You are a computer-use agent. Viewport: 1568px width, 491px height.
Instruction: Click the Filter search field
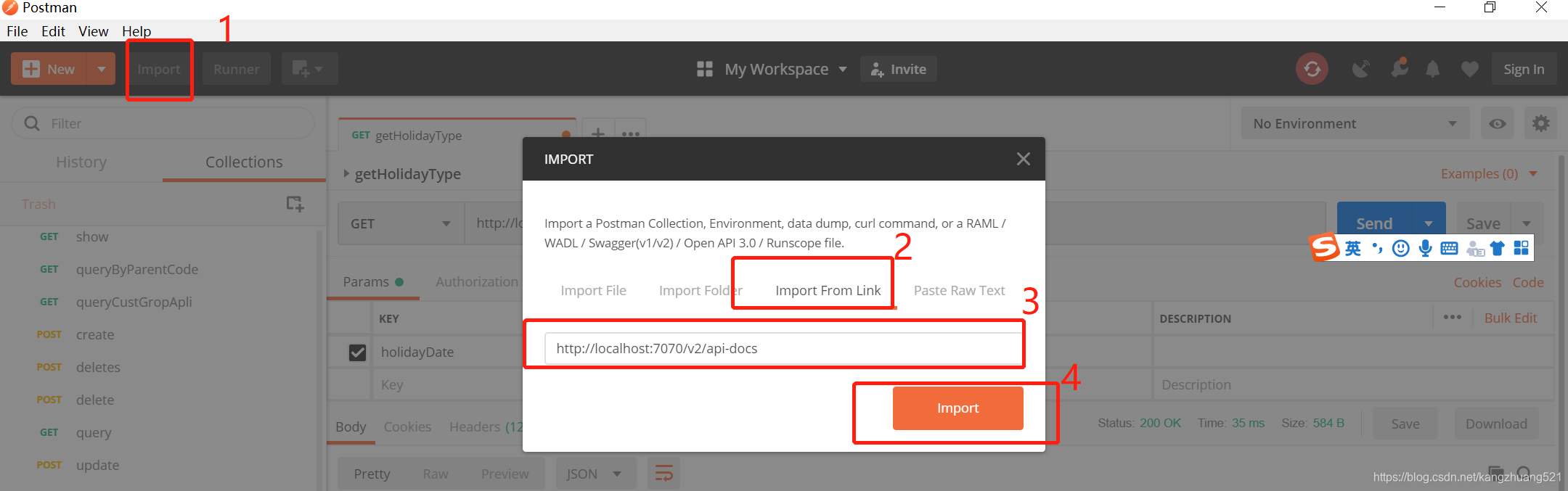click(163, 123)
